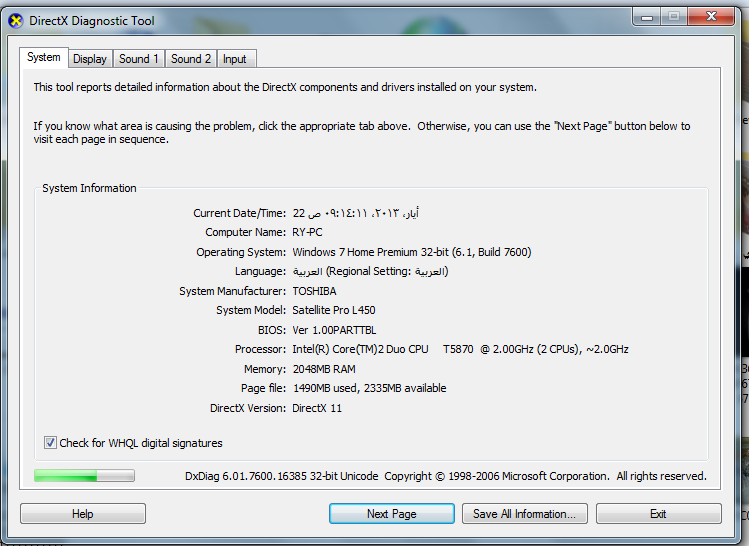Switch to the System tab
The width and height of the screenshot is (749, 546).
click(x=44, y=57)
